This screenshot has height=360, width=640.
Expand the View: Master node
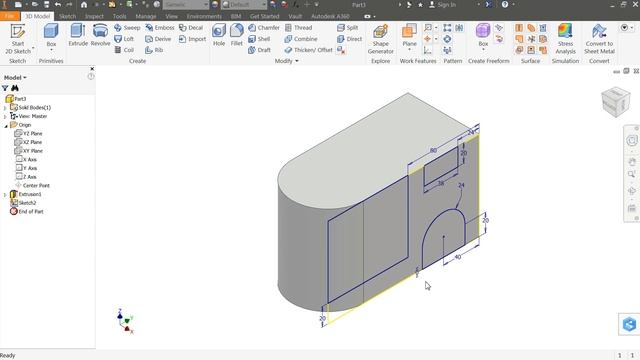pyautogui.click(x=5, y=116)
